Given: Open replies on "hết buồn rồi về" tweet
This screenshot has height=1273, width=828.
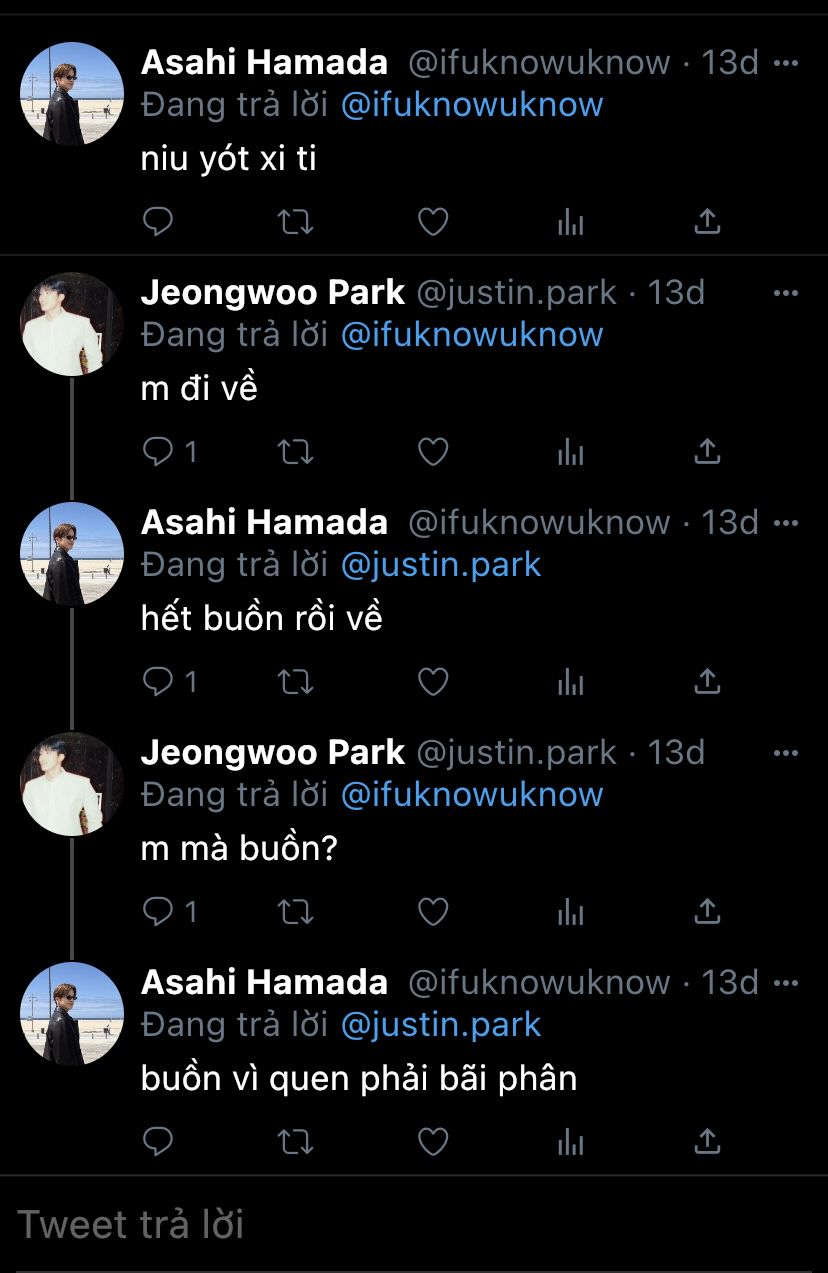Looking at the screenshot, I should [170, 682].
